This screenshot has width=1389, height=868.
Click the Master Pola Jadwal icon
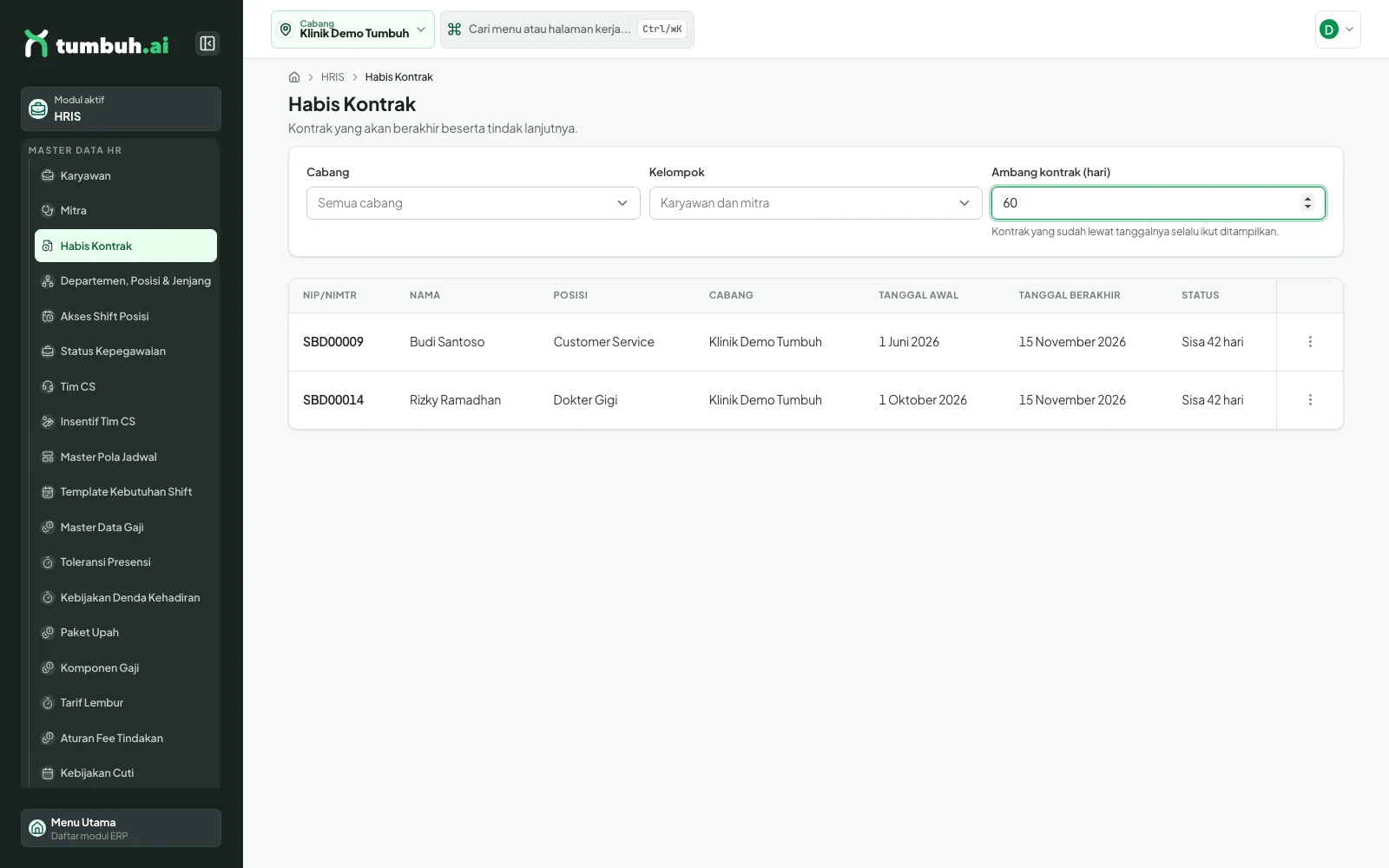(x=48, y=457)
